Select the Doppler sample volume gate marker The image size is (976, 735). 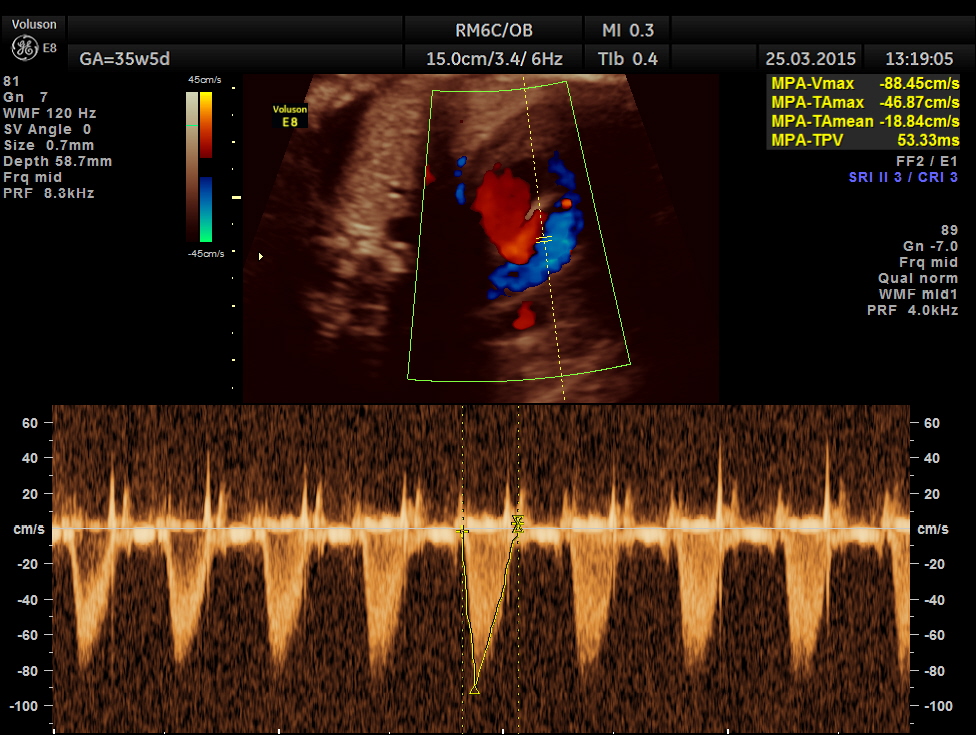pyautogui.click(x=544, y=239)
